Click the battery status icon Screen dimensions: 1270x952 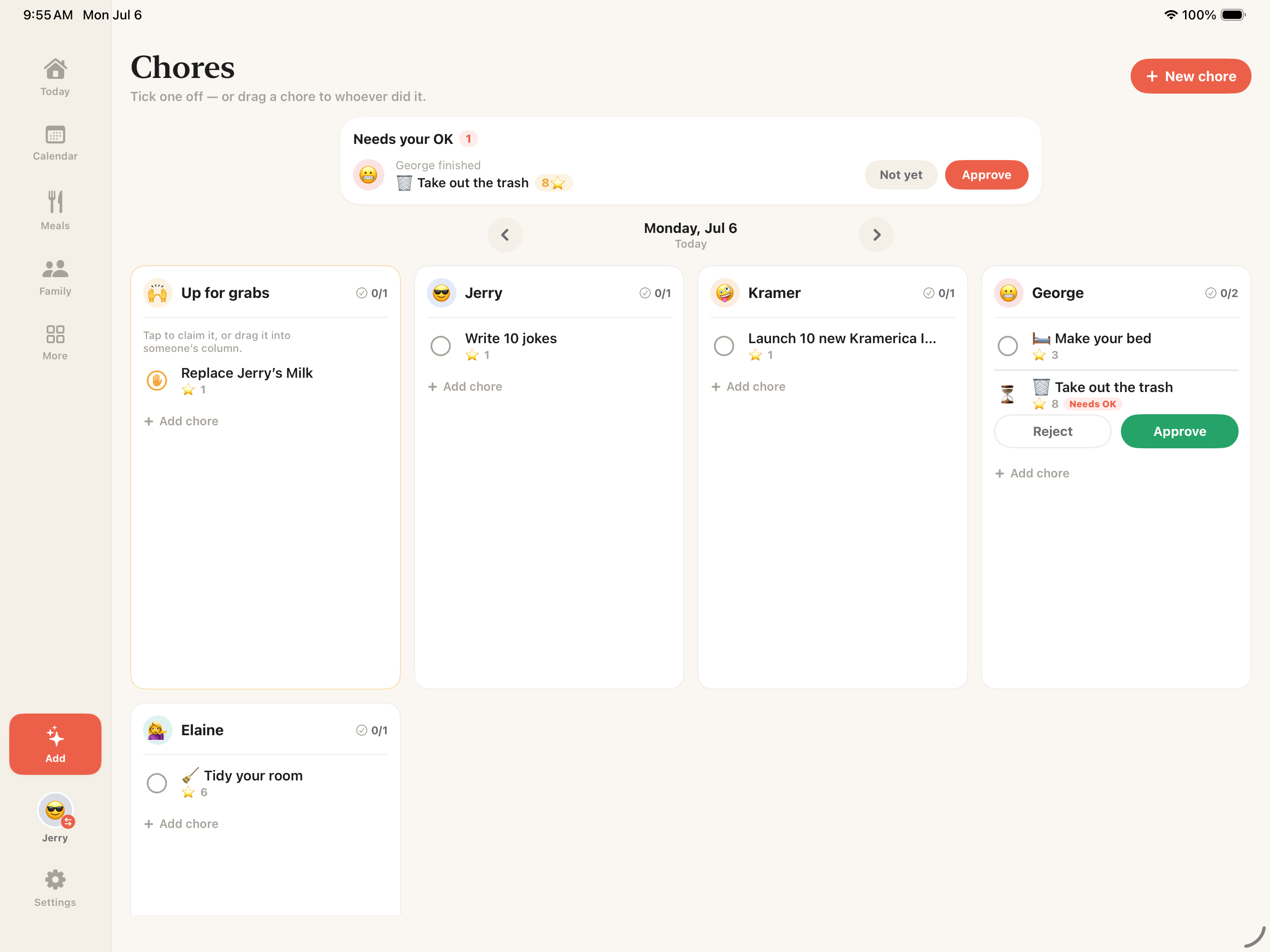[x=1233, y=15]
